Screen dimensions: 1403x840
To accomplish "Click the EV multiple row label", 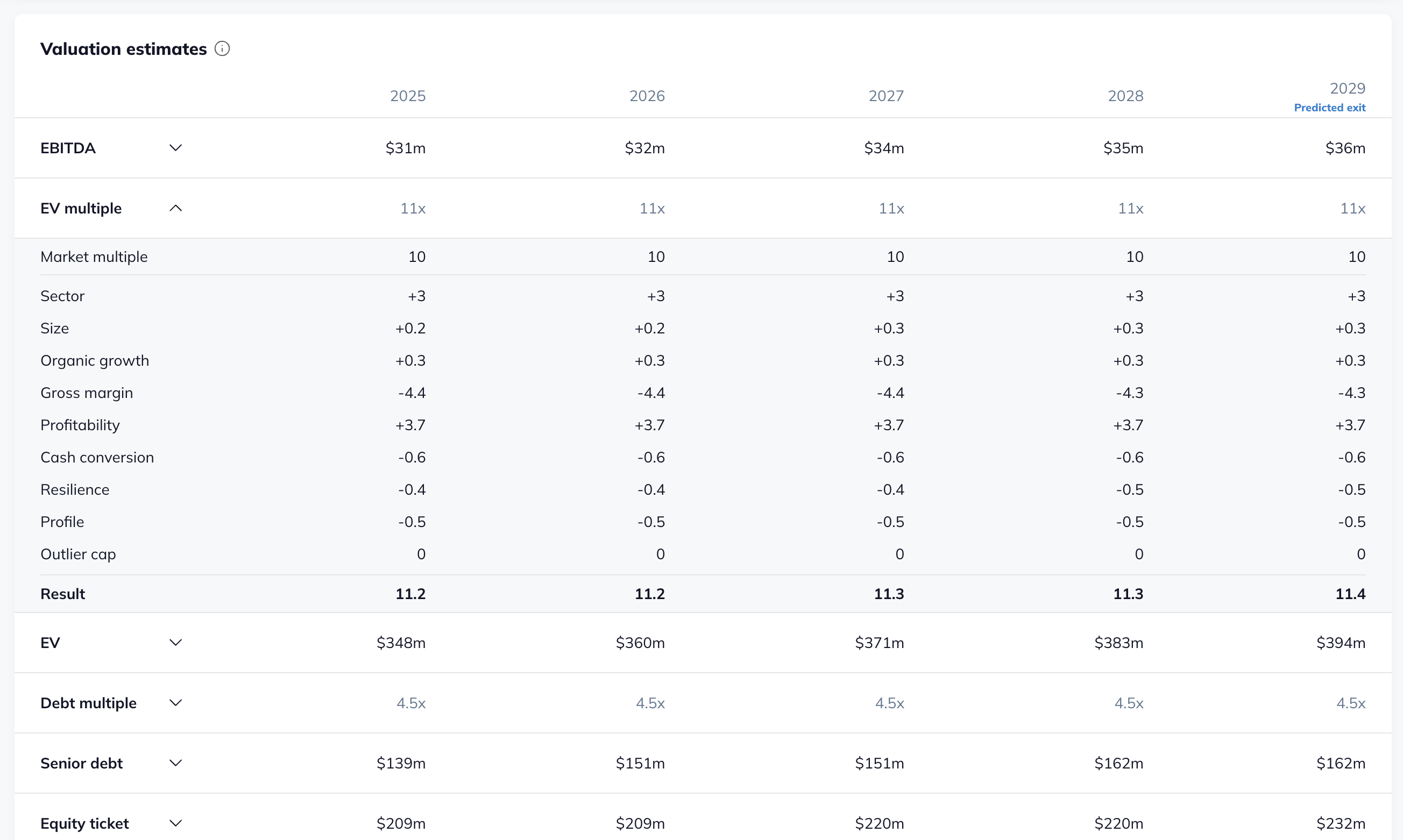I will point(81,208).
